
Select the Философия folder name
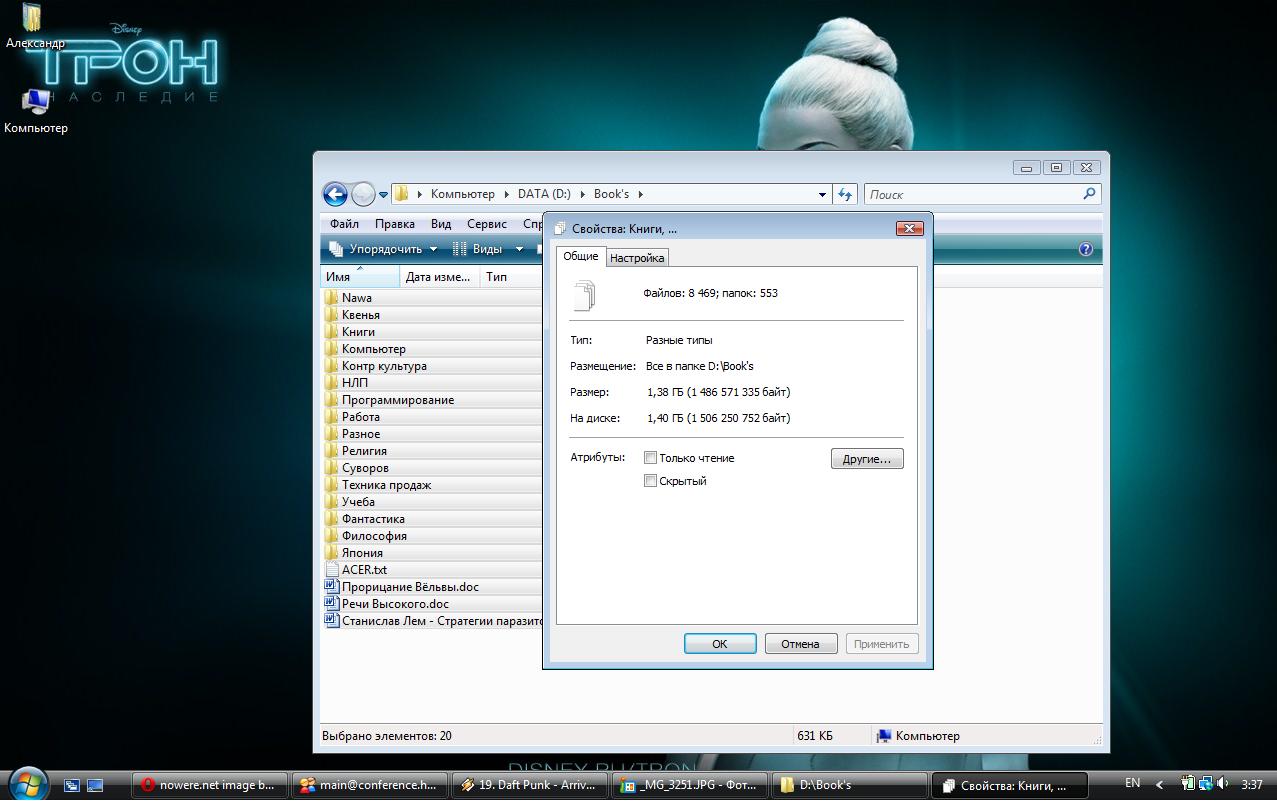374,535
